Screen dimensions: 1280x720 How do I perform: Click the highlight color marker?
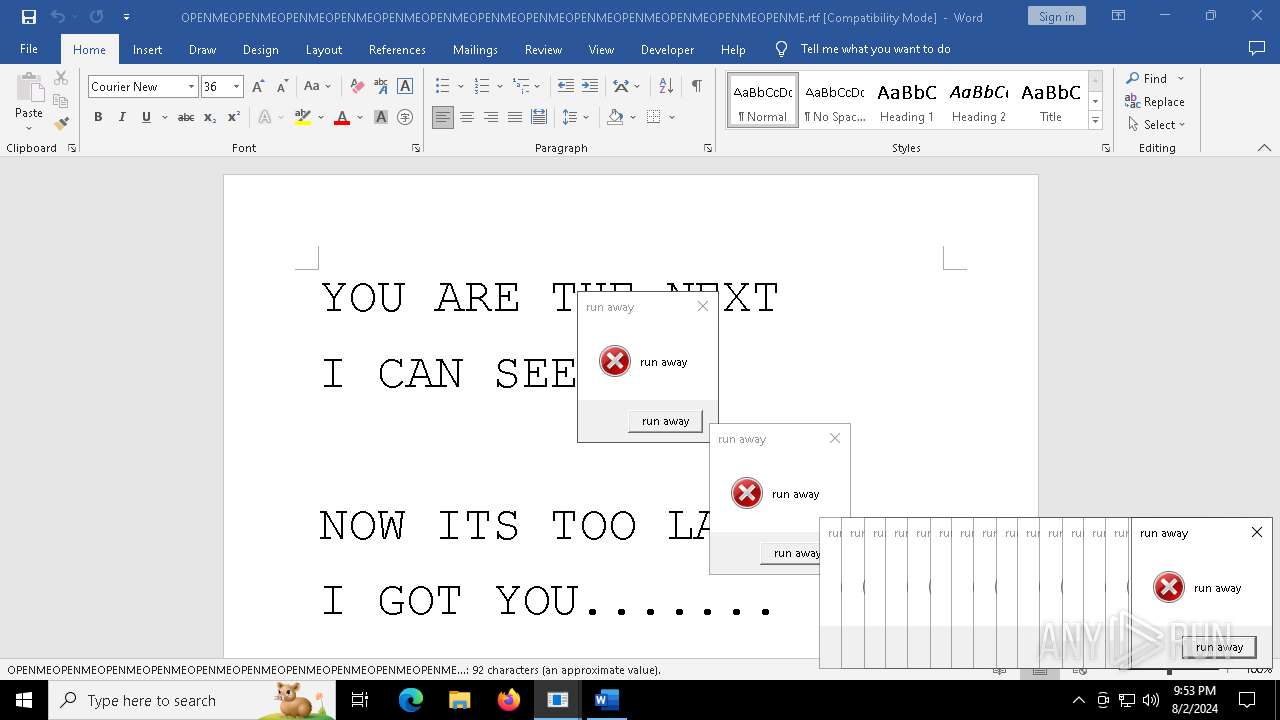pos(303,117)
